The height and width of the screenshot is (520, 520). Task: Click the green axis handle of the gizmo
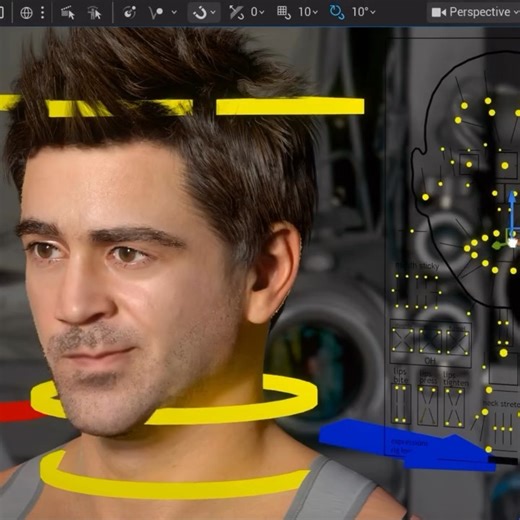[x=497, y=246]
